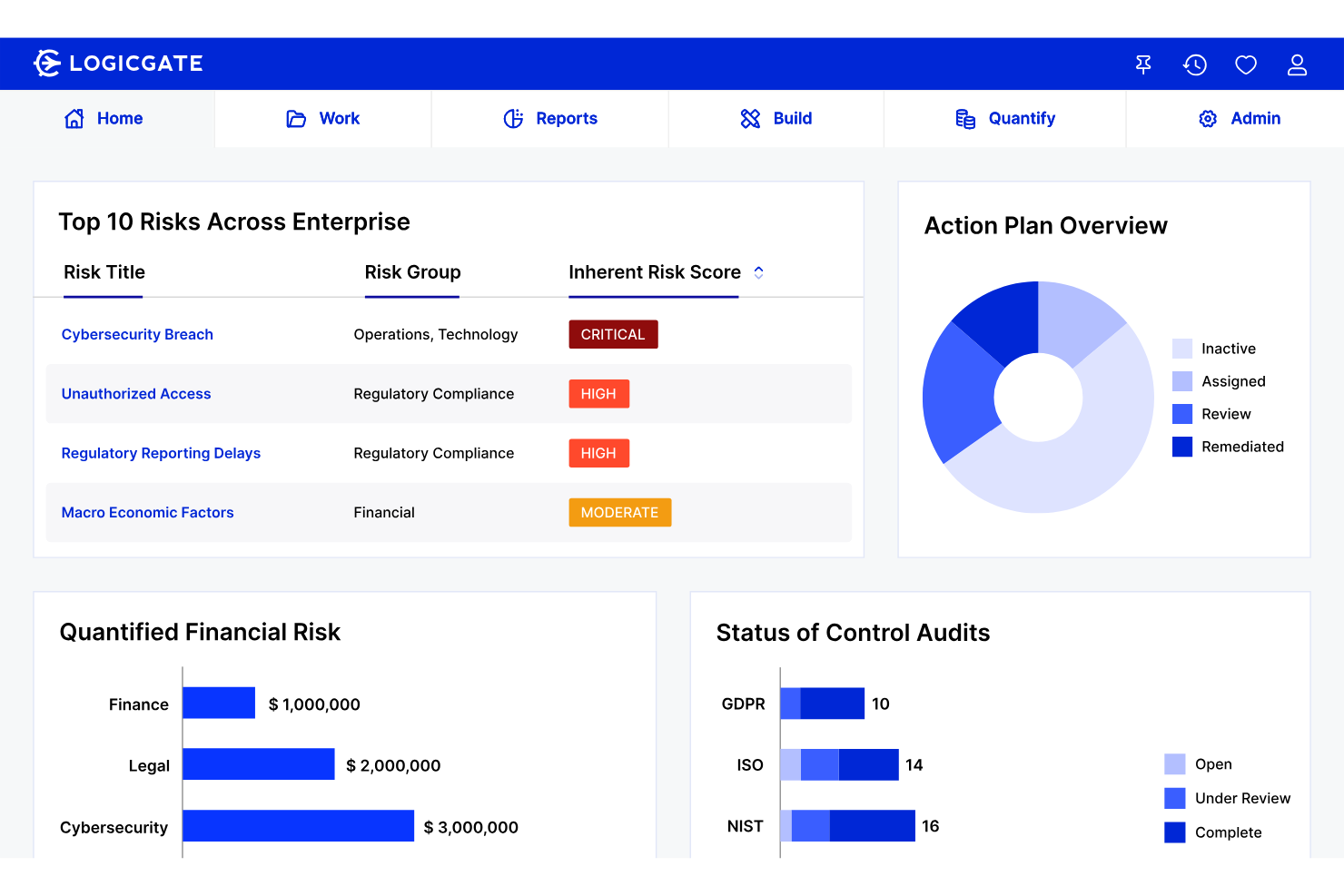
Task: Sort by Risk Title column header
Action: pos(104,272)
